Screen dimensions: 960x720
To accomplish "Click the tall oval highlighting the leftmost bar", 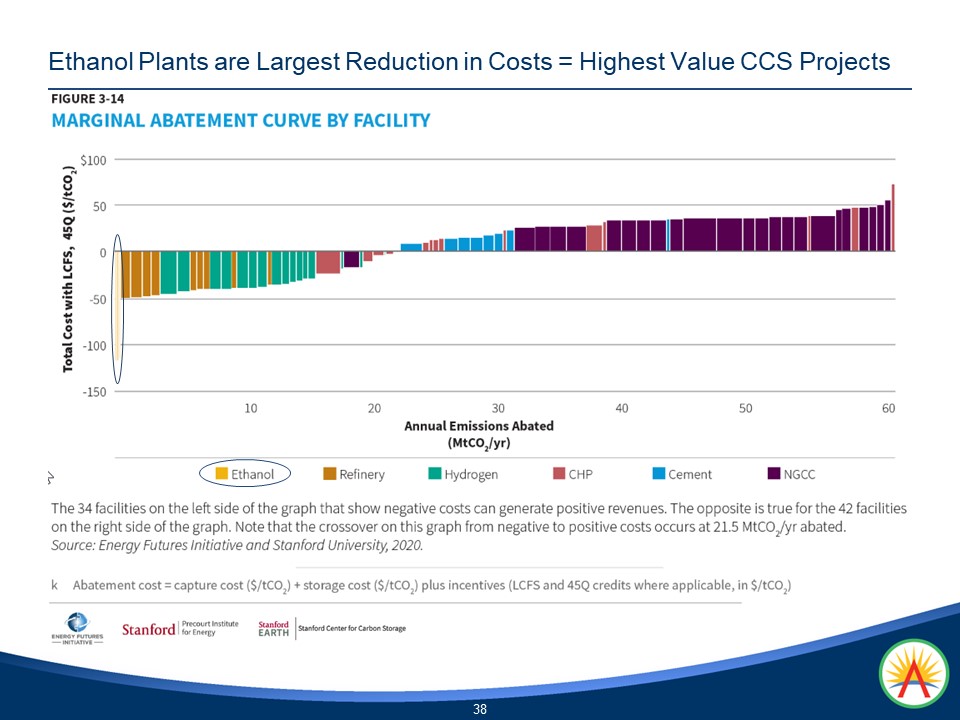I will pos(117,308).
